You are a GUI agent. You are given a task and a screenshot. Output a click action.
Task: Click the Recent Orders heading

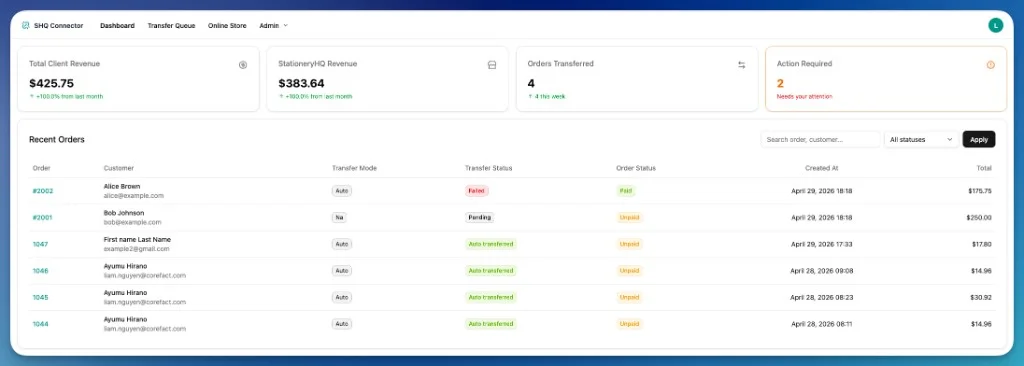pyautogui.click(x=57, y=139)
